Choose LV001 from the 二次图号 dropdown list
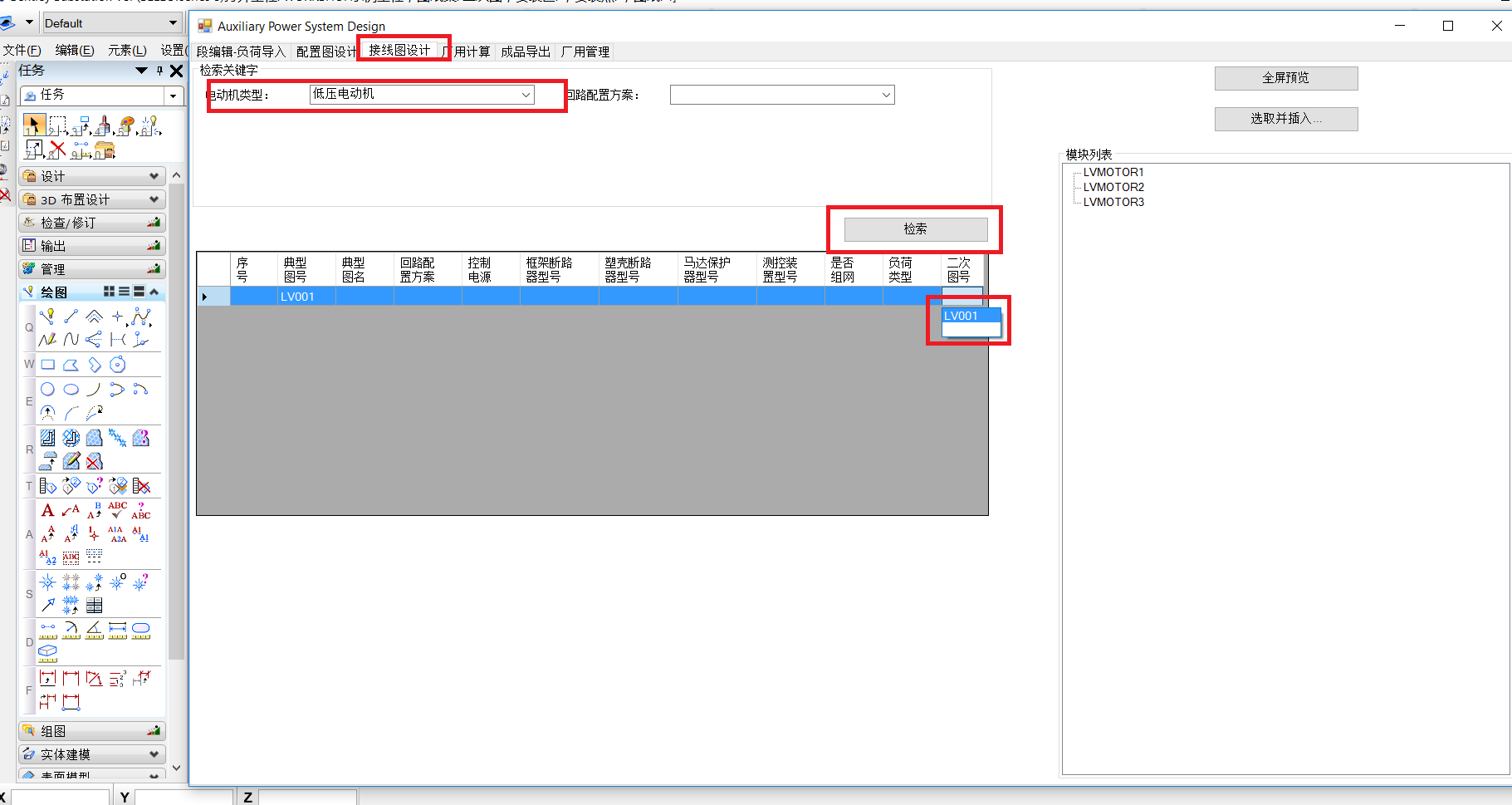Image resolution: width=1512 pixels, height=805 pixels. (x=971, y=316)
